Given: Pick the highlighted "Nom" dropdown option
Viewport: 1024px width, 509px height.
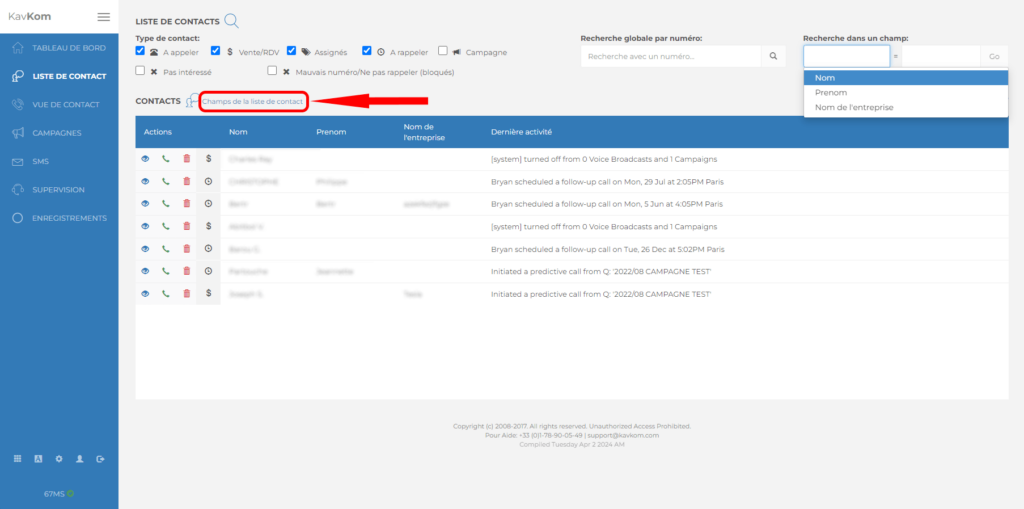Looking at the screenshot, I should 825,77.
